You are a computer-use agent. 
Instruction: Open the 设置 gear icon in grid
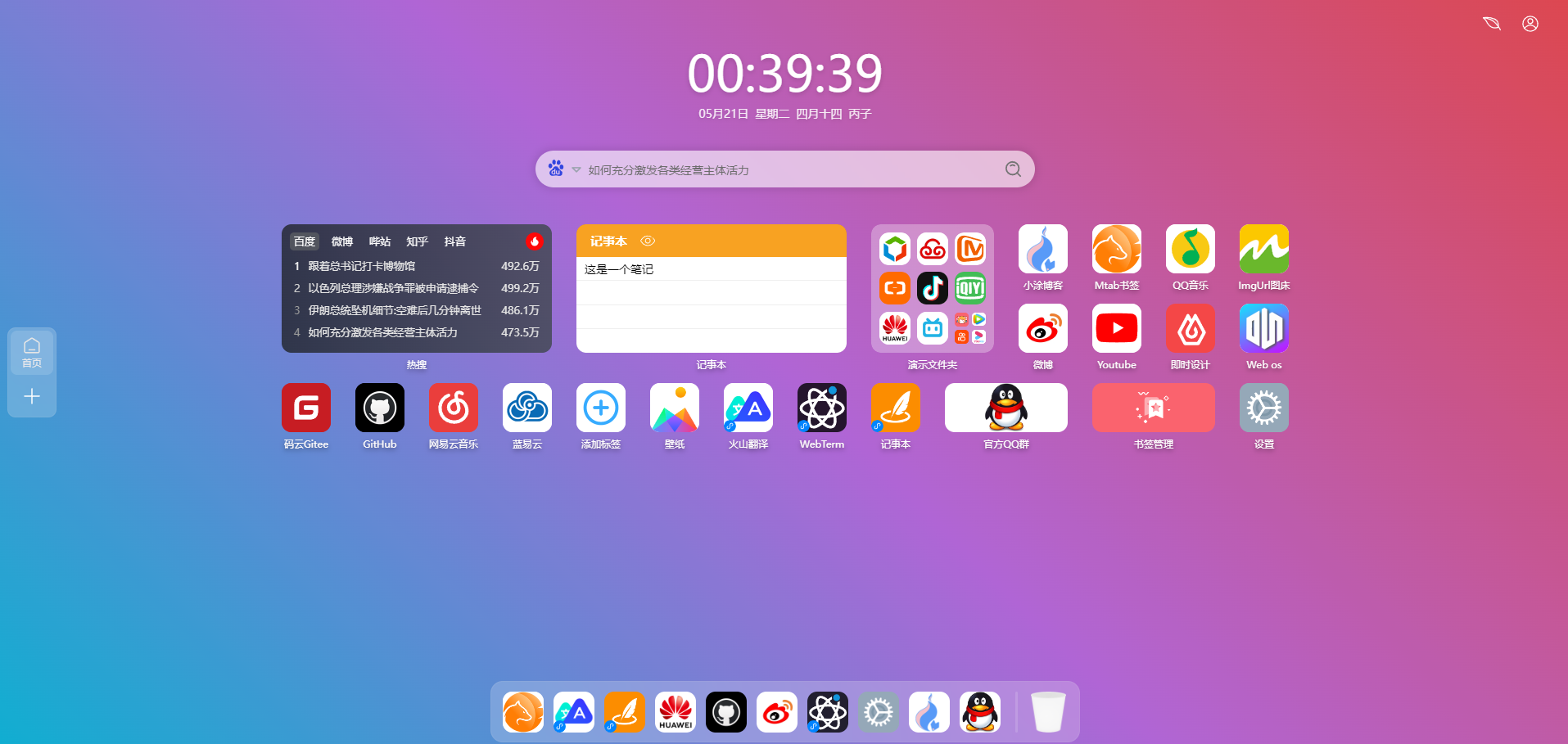point(1263,408)
